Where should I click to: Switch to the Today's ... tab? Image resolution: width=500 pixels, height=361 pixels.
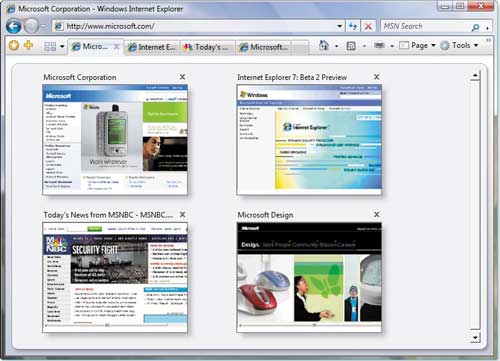click(x=208, y=47)
